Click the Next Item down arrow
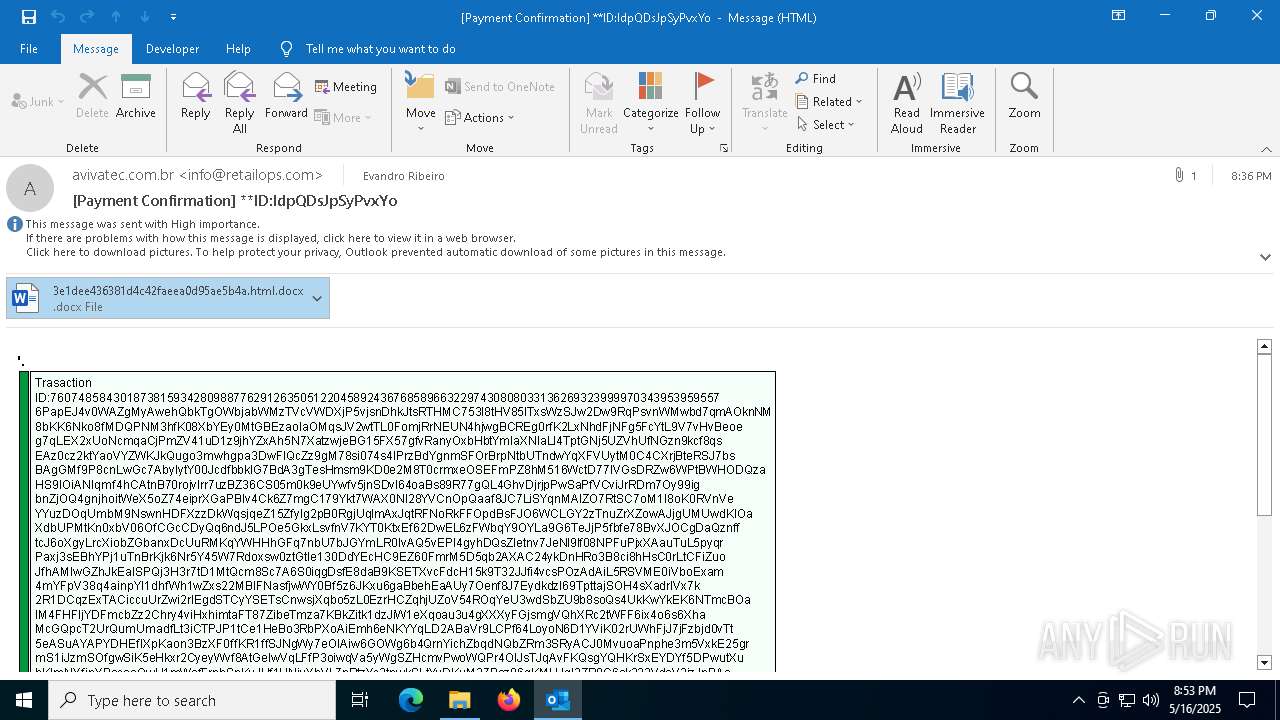The image size is (1280, 720). 145,17
